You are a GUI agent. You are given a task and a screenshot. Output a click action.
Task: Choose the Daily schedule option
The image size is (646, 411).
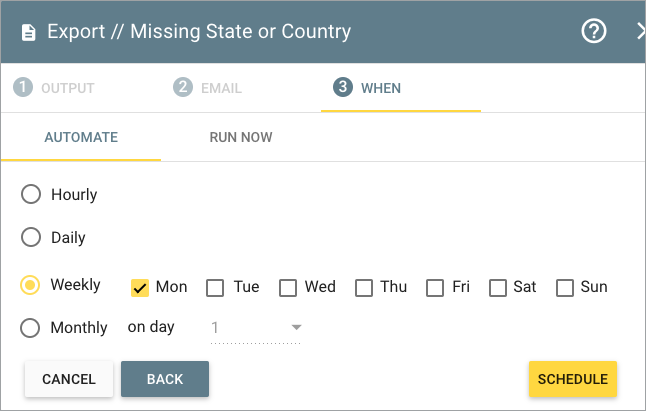coord(31,237)
